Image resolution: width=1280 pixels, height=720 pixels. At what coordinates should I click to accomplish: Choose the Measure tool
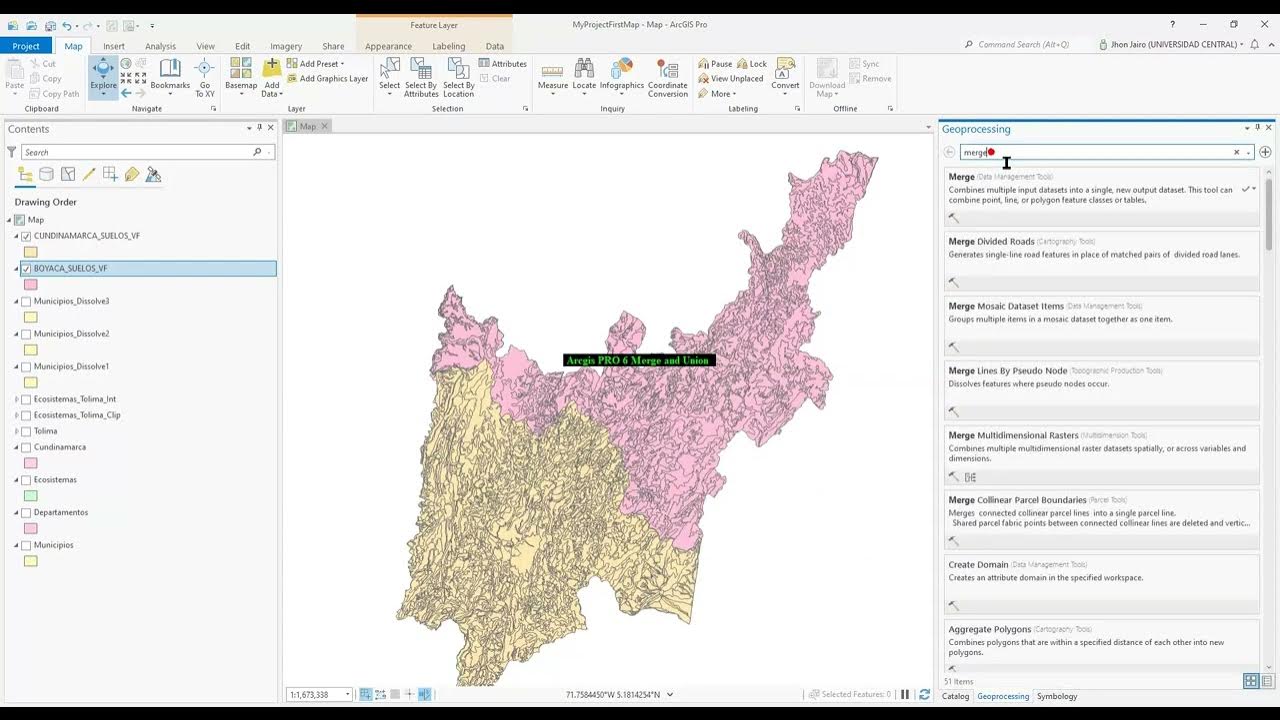point(553,76)
